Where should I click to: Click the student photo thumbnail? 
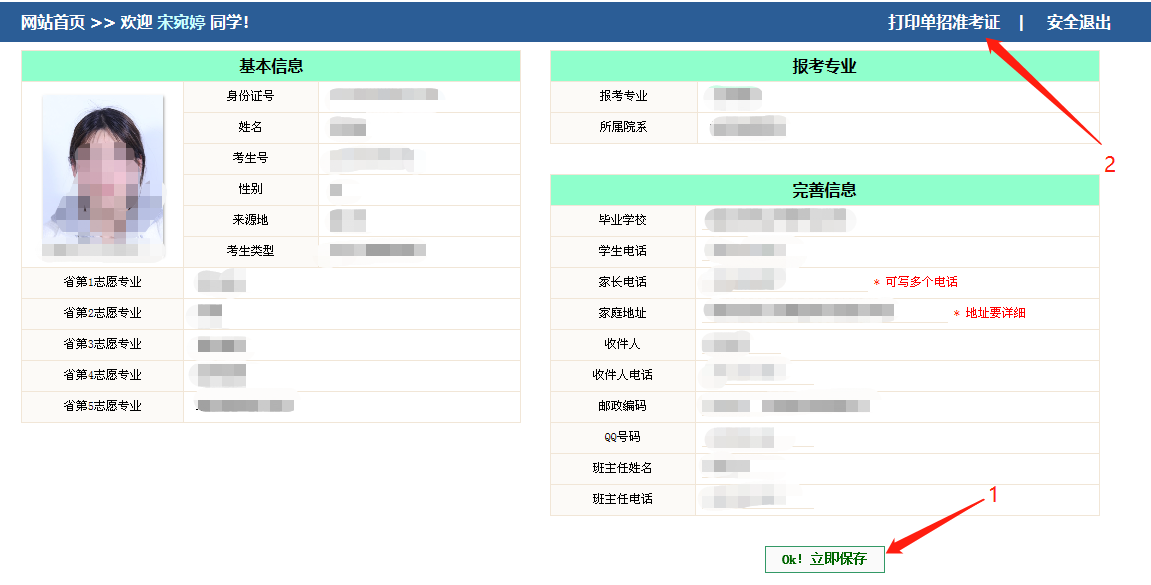pos(102,177)
